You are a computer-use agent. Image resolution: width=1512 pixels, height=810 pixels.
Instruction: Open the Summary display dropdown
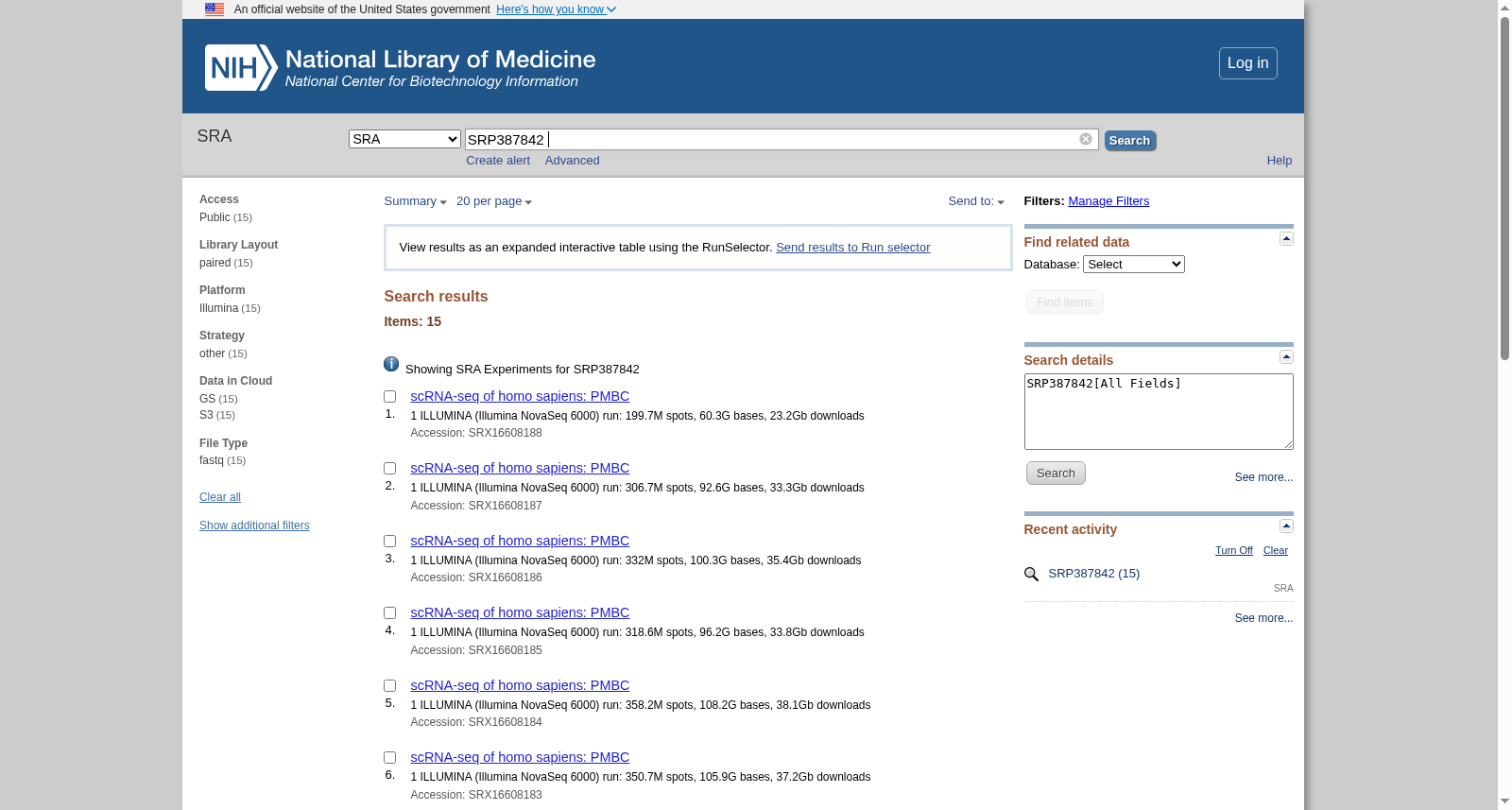415,201
